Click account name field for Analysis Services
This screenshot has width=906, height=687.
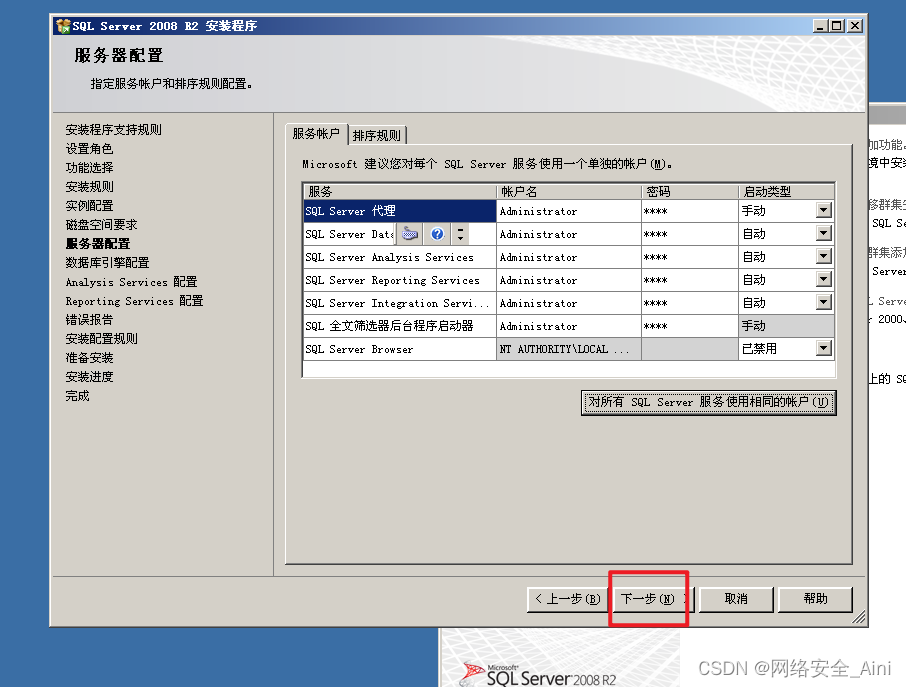(569, 257)
